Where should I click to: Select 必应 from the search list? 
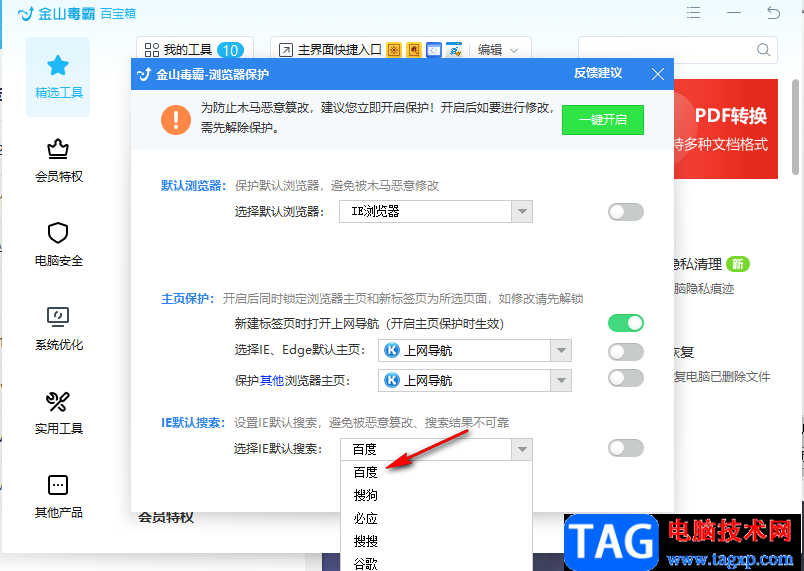(436, 518)
